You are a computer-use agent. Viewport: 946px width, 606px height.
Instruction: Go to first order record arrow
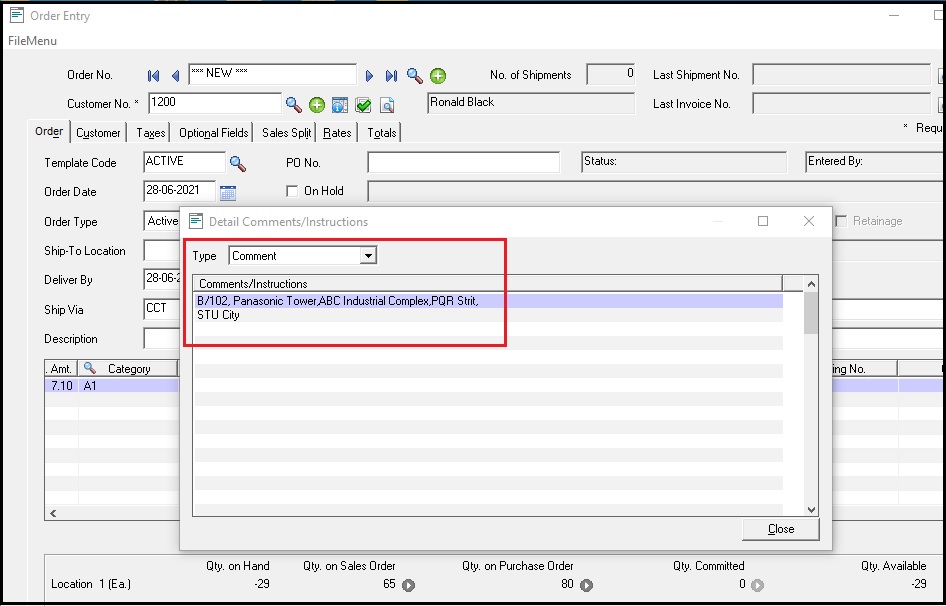point(153,75)
